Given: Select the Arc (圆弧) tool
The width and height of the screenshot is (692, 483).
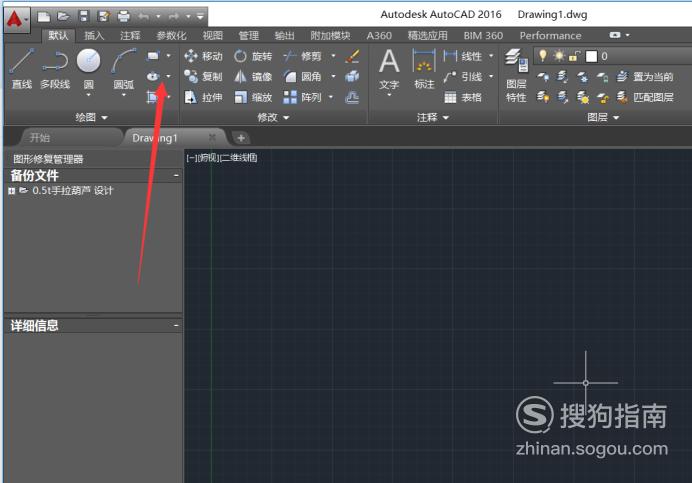Looking at the screenshot, I should click(x=124, y=68).
